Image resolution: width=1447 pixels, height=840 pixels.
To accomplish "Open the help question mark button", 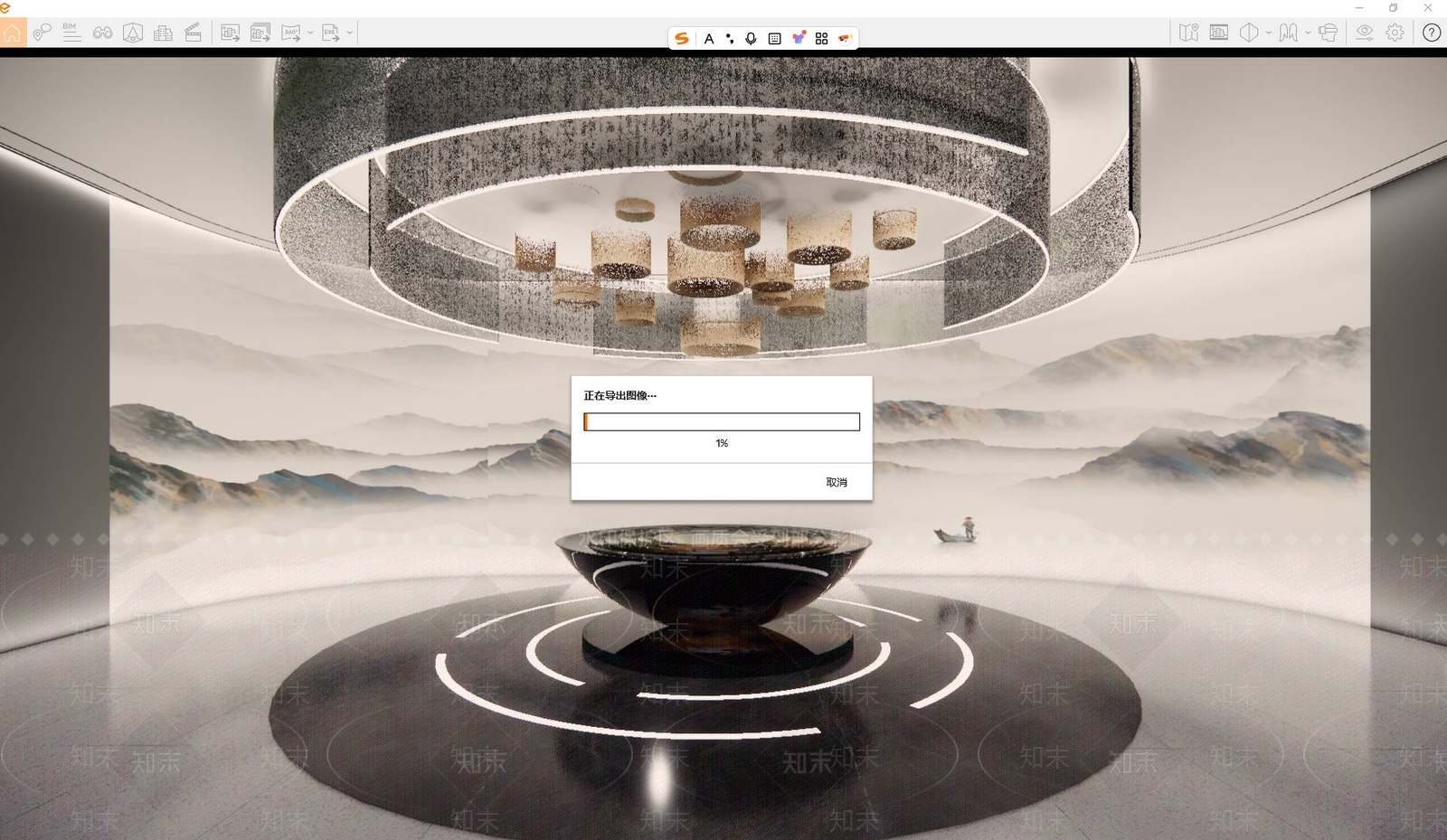I will pos(1431,33).
